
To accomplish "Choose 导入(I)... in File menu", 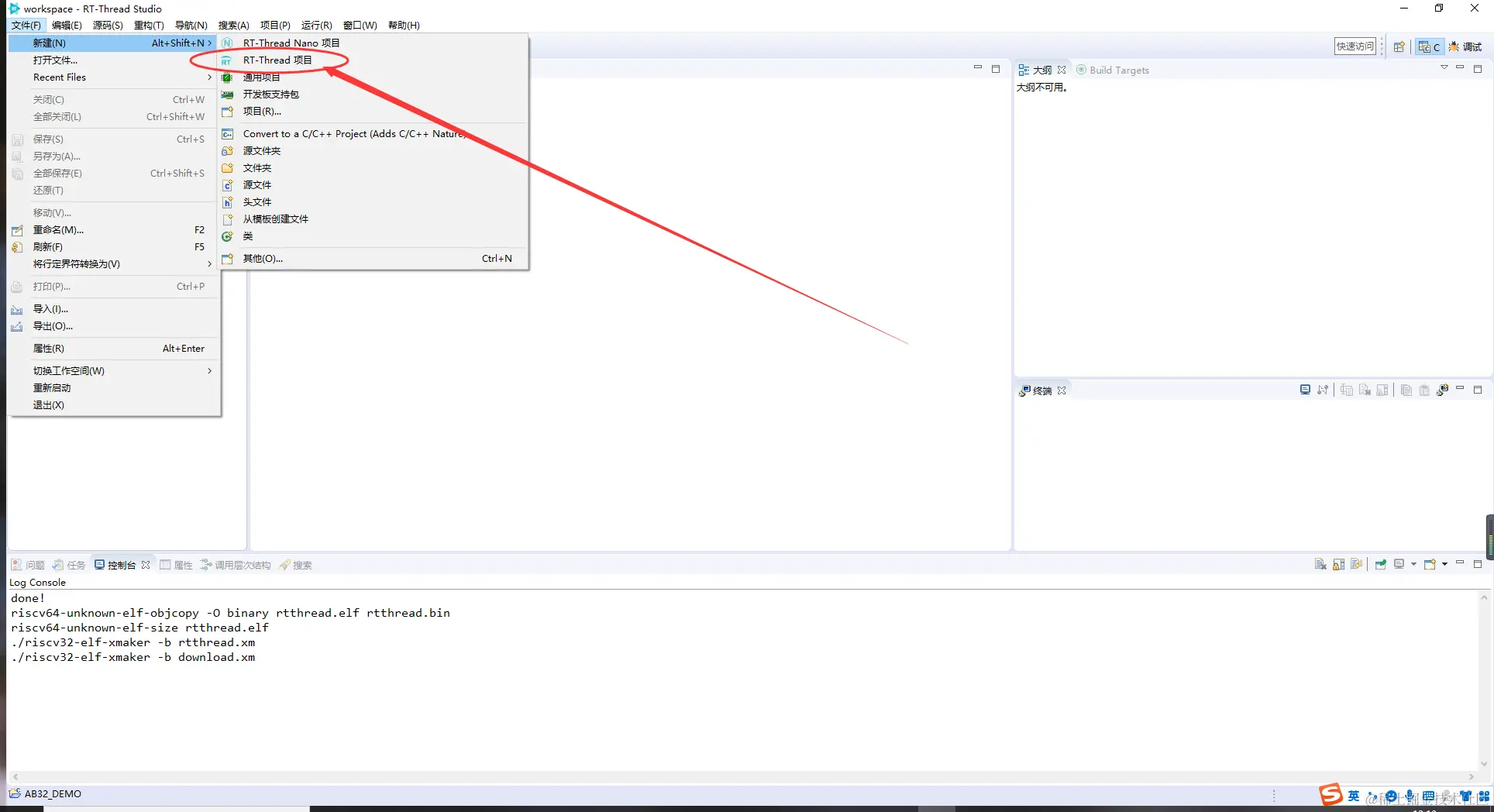I will (114, 309).
